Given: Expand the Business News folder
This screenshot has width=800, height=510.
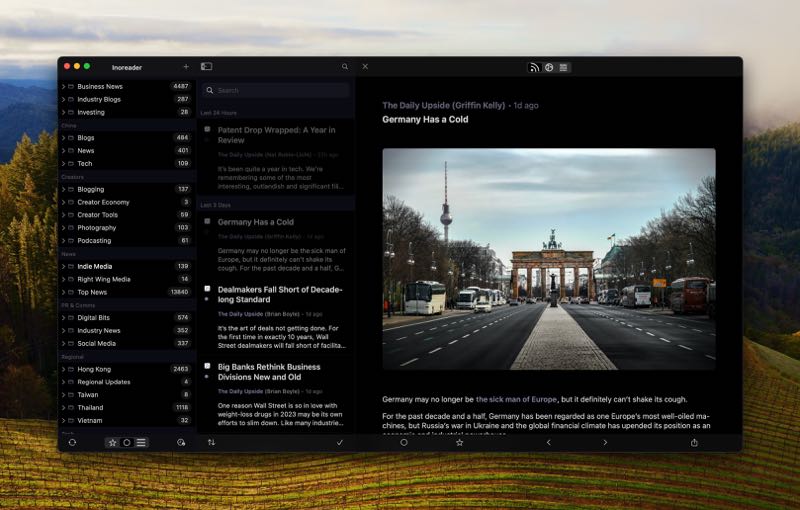Looking at the screenshot, I should click(63, 86).
